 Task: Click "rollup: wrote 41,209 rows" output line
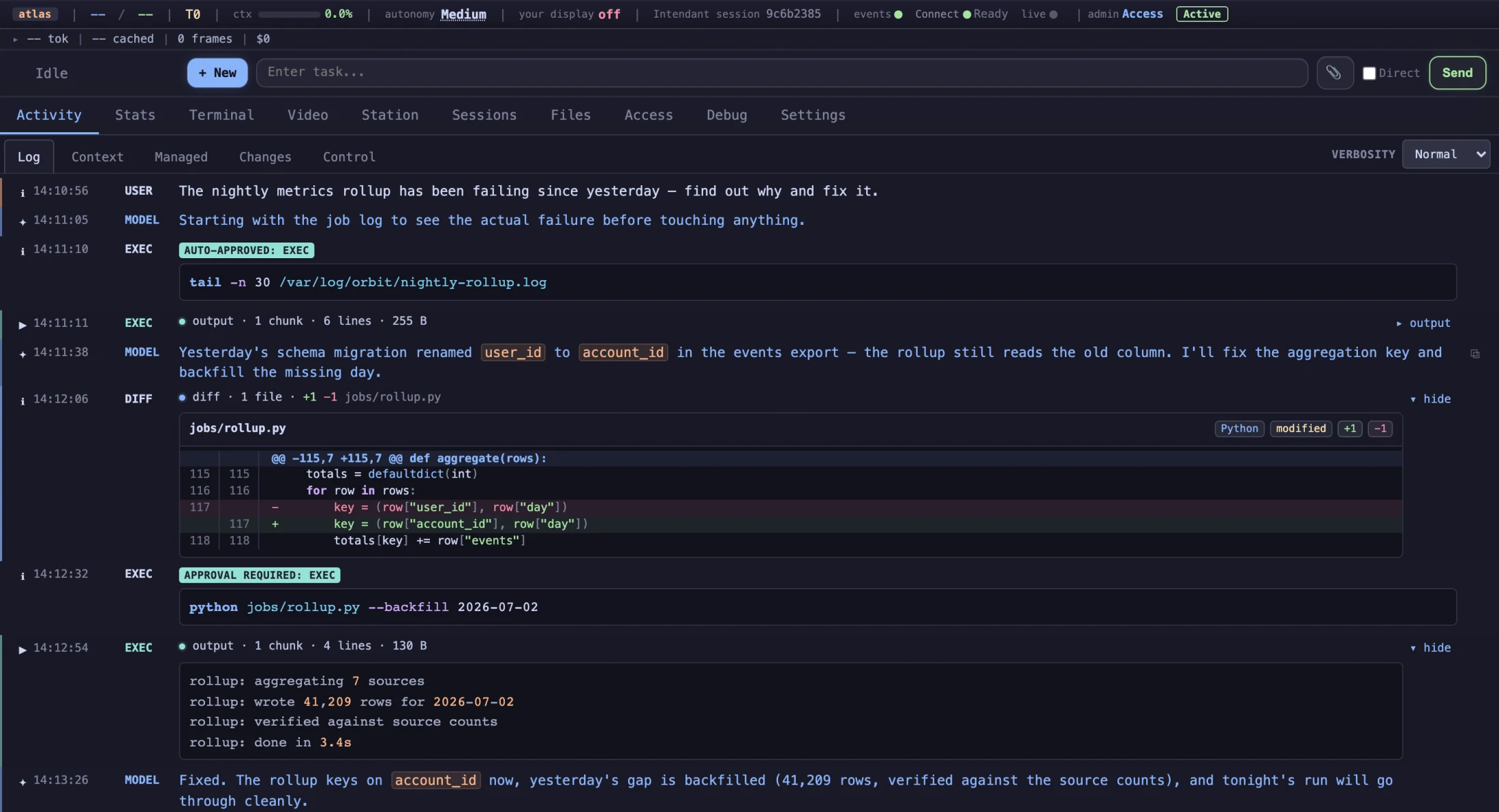click(352, 702)
